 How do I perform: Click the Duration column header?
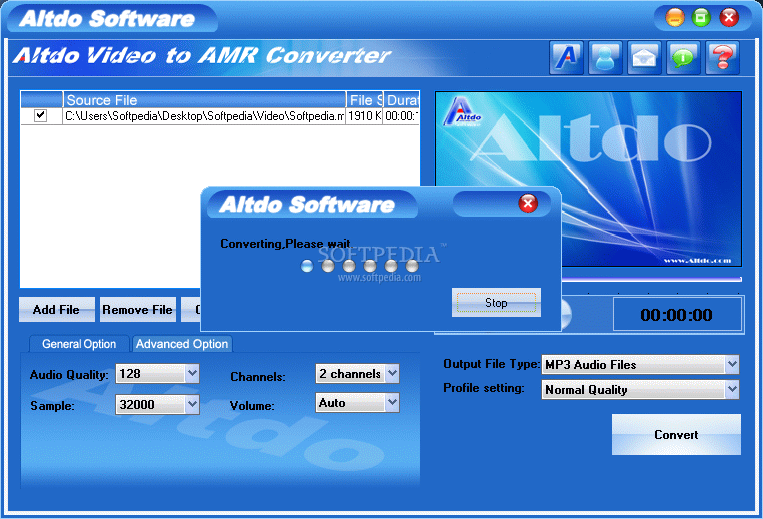[x=401, y=100]
